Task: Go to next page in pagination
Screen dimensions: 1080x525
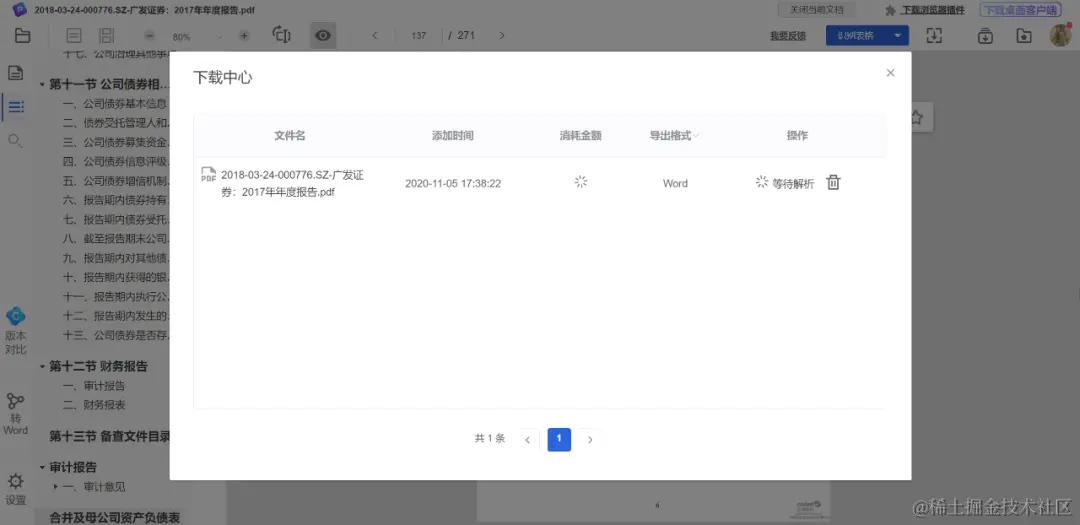Action: [590, 440]
